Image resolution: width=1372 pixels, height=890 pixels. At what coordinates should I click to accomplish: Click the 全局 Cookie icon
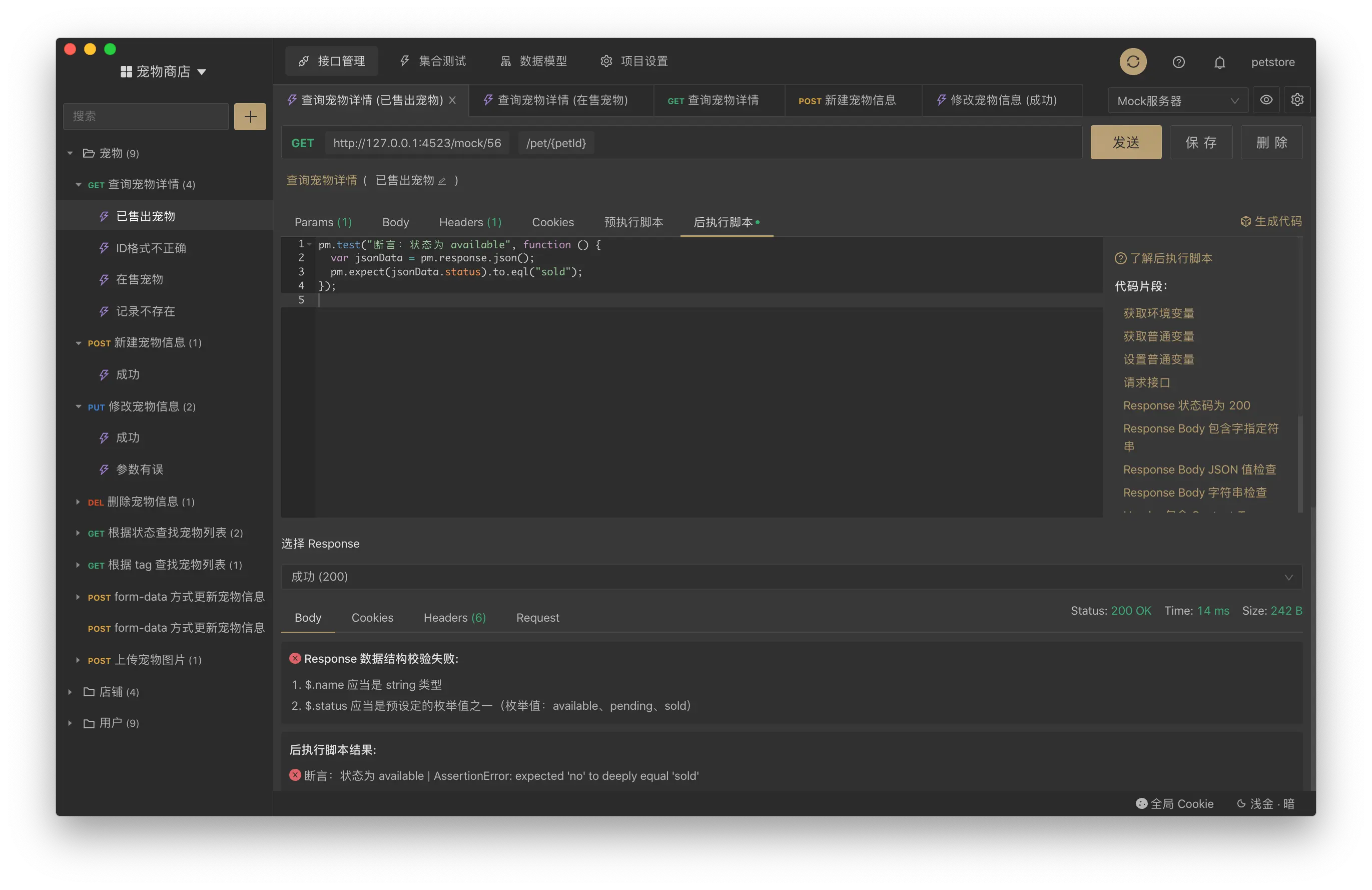1141,803
